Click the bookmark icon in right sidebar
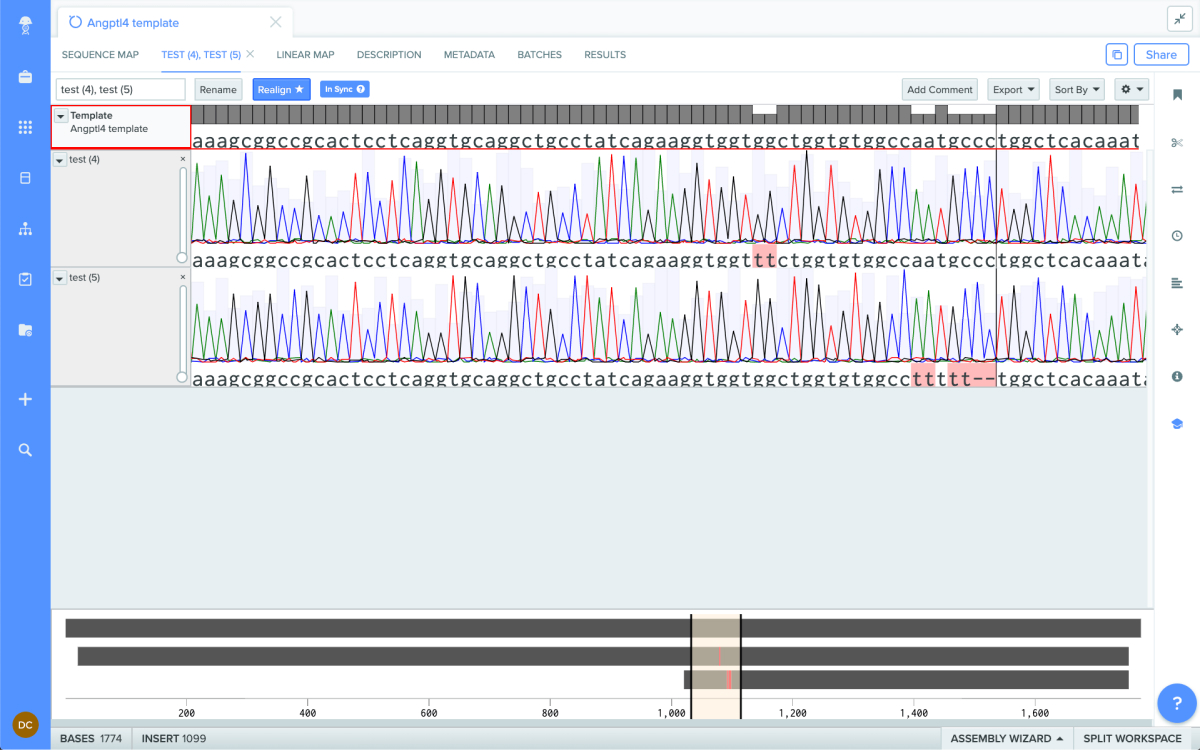This screenshot has height=750, width=1200. point(1177,96)
